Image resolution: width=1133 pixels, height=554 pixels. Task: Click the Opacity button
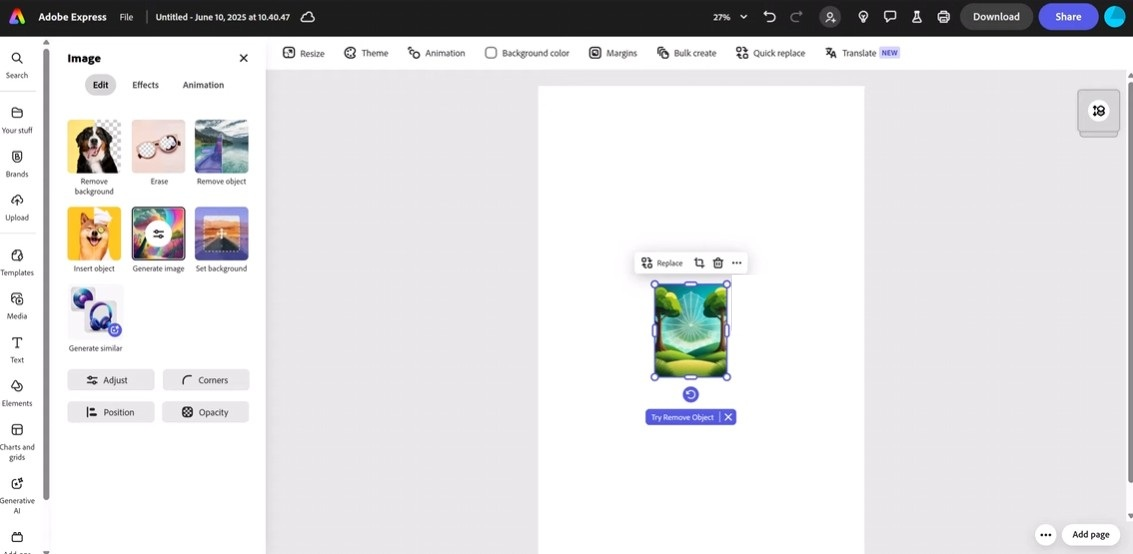tap(206, 412)
